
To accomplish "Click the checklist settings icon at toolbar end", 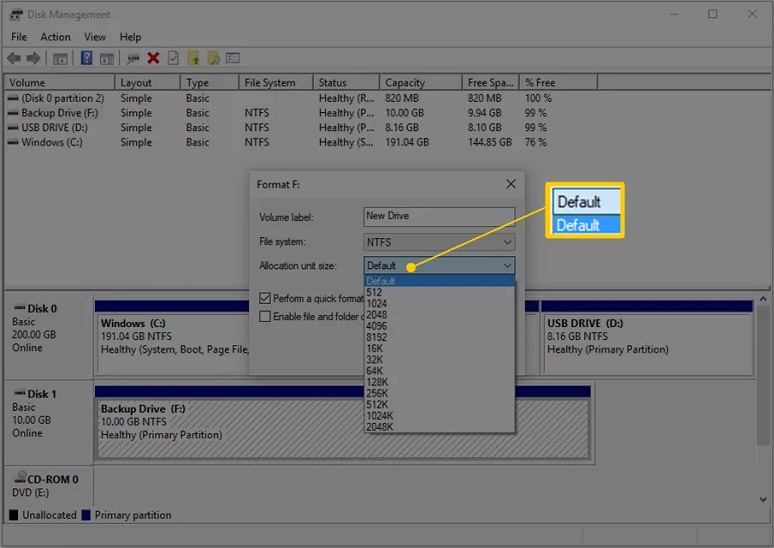I will coord(232,58).
